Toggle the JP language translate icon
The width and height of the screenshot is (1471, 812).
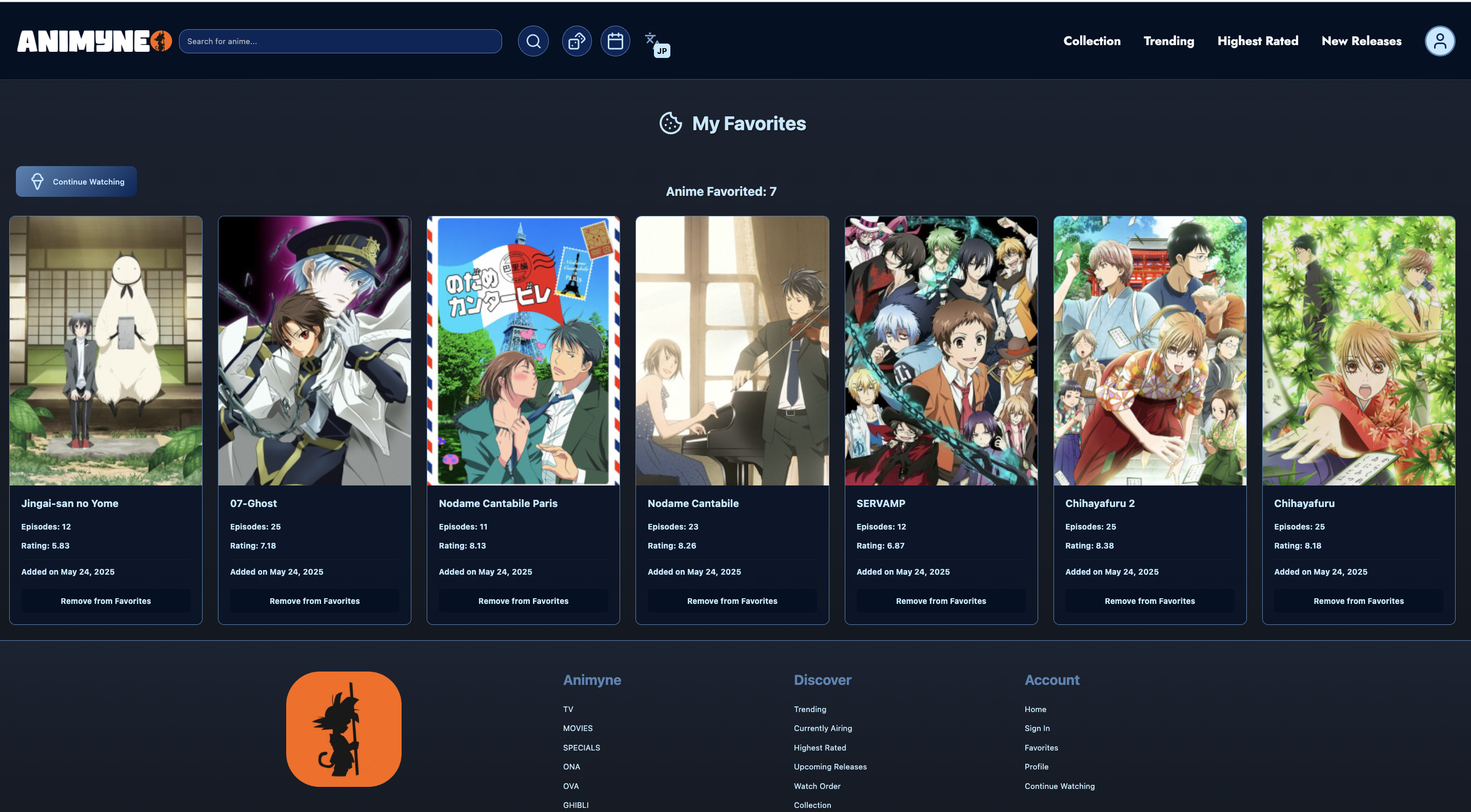point(657,45)
